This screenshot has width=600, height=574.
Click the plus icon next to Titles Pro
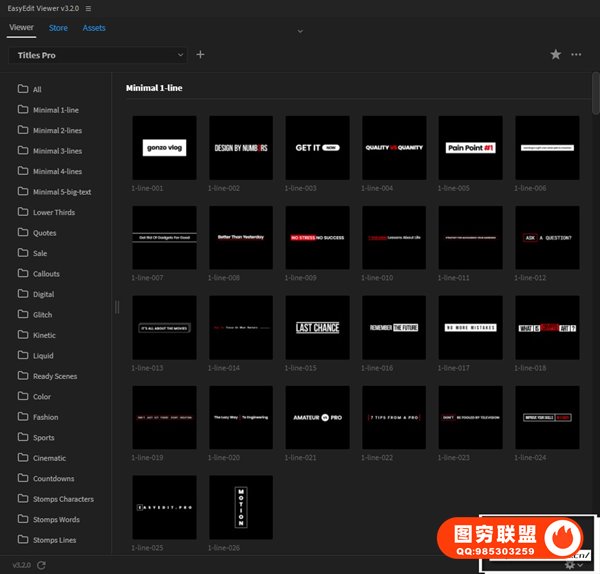pos(200,55)
